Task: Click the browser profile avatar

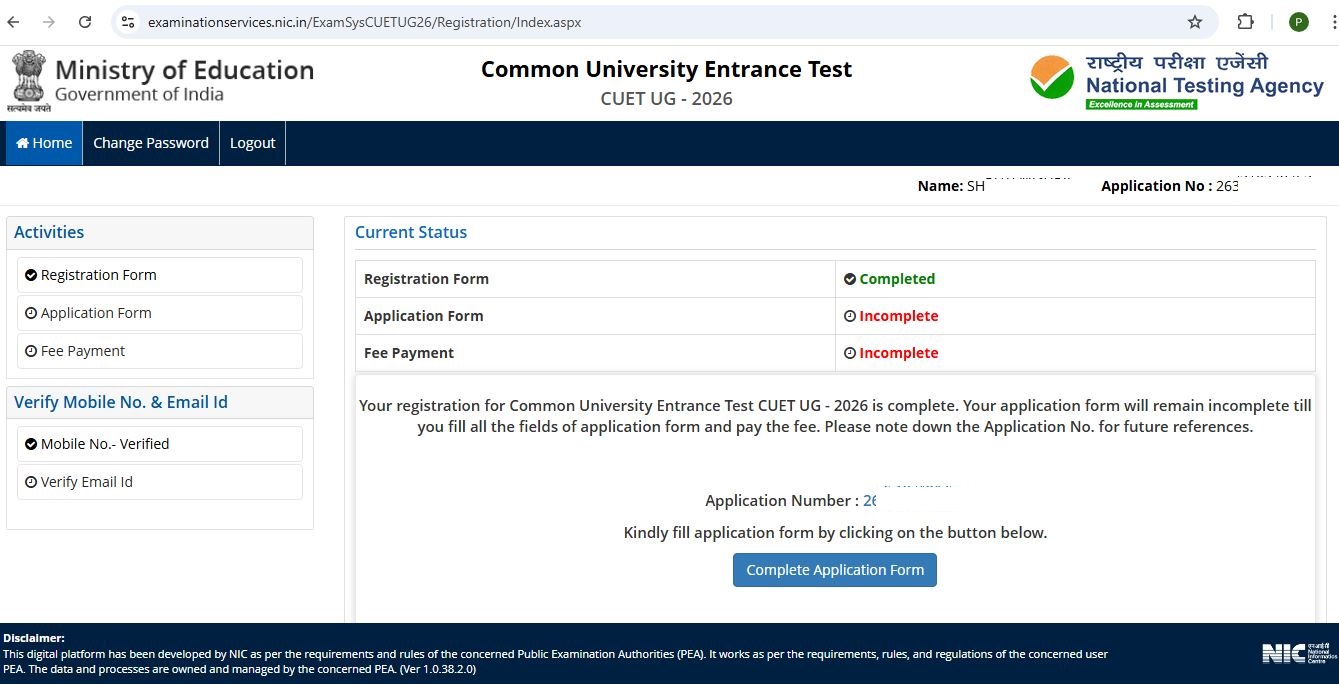Action: (1297, 21)
